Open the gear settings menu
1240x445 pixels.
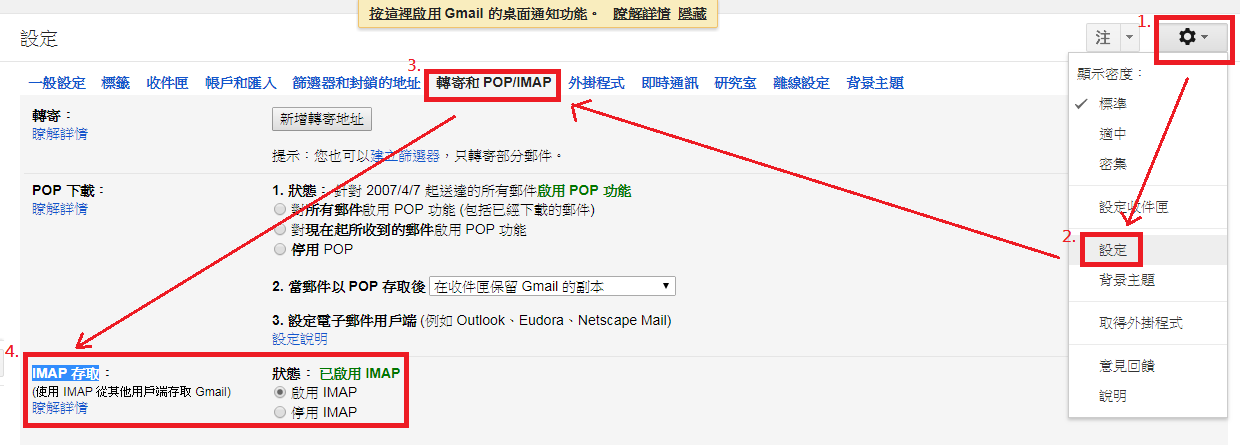pyautogui.click(x=1194, y=37)
